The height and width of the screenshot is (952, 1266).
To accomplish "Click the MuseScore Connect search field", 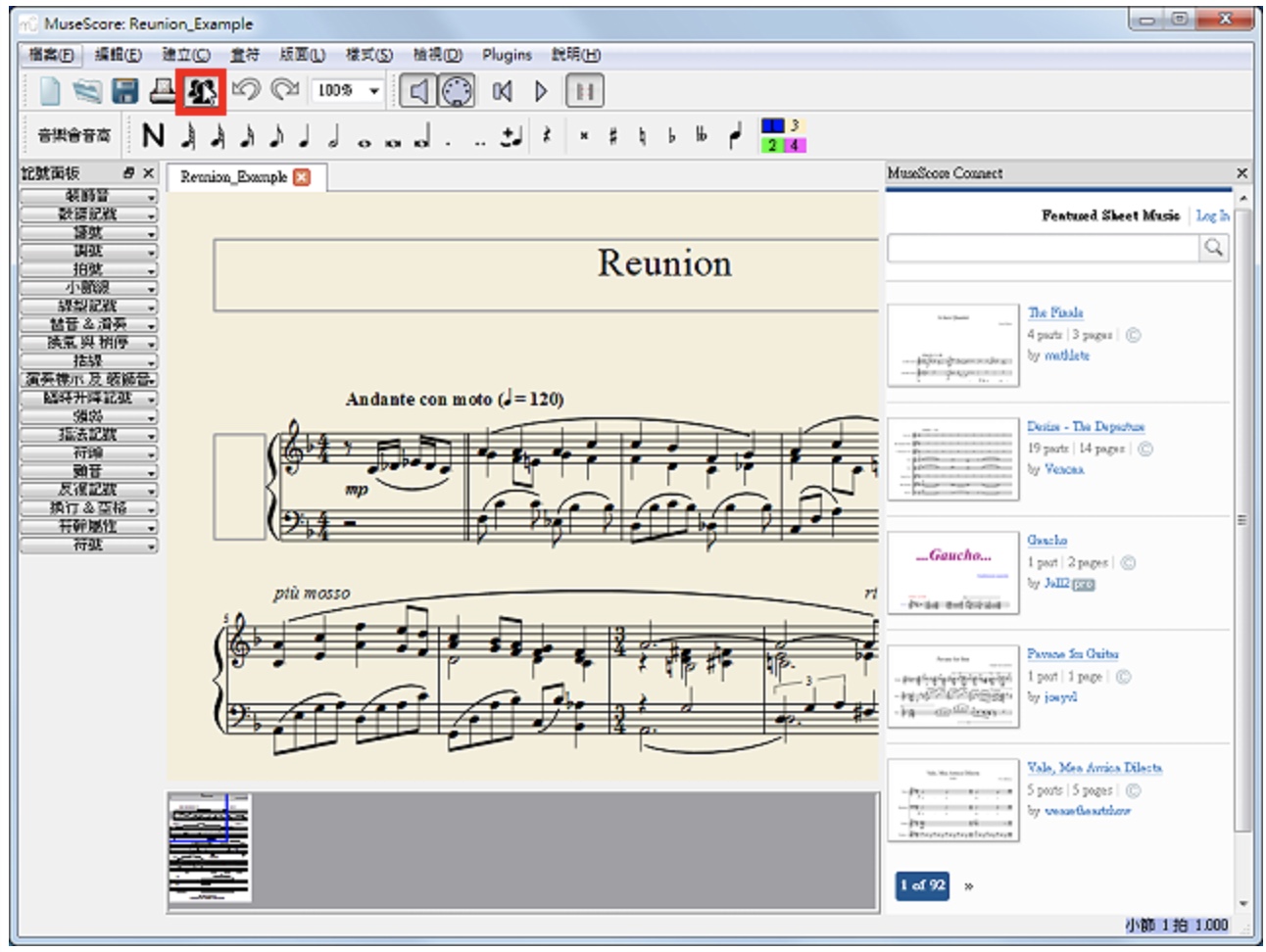I will pyautogui.click(x=1044, y=248).
